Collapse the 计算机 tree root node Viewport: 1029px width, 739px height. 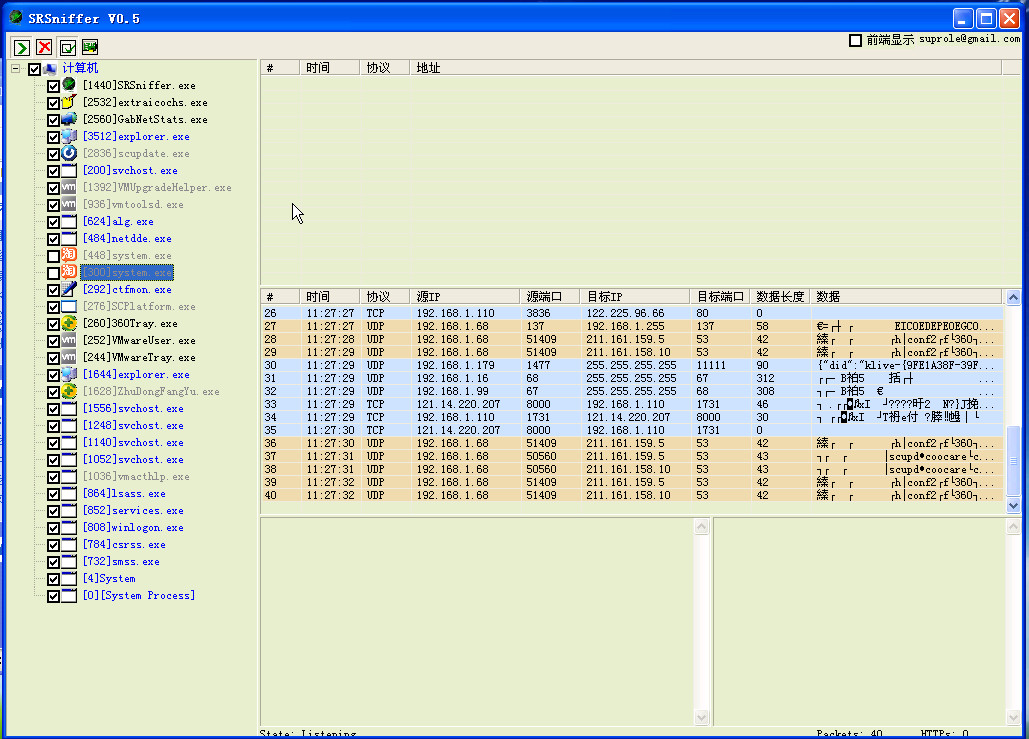pyautogui.click(x=15, y=69)
